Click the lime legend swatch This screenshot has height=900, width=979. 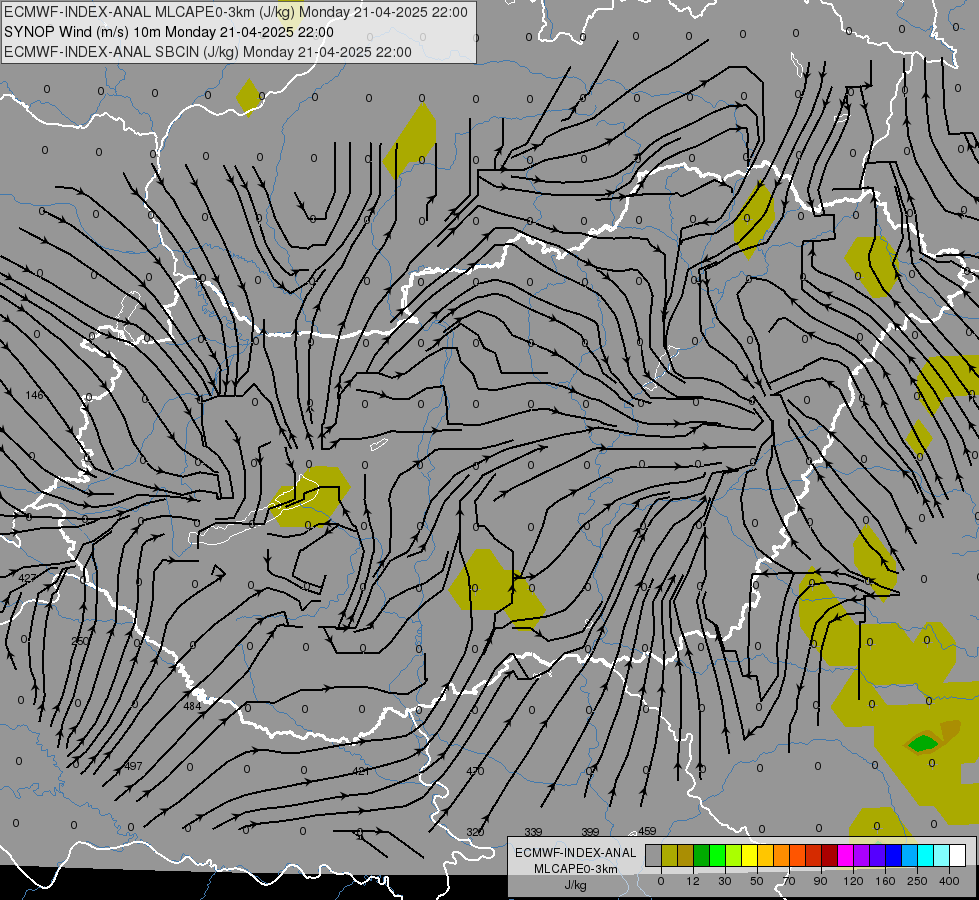[734, 855]
